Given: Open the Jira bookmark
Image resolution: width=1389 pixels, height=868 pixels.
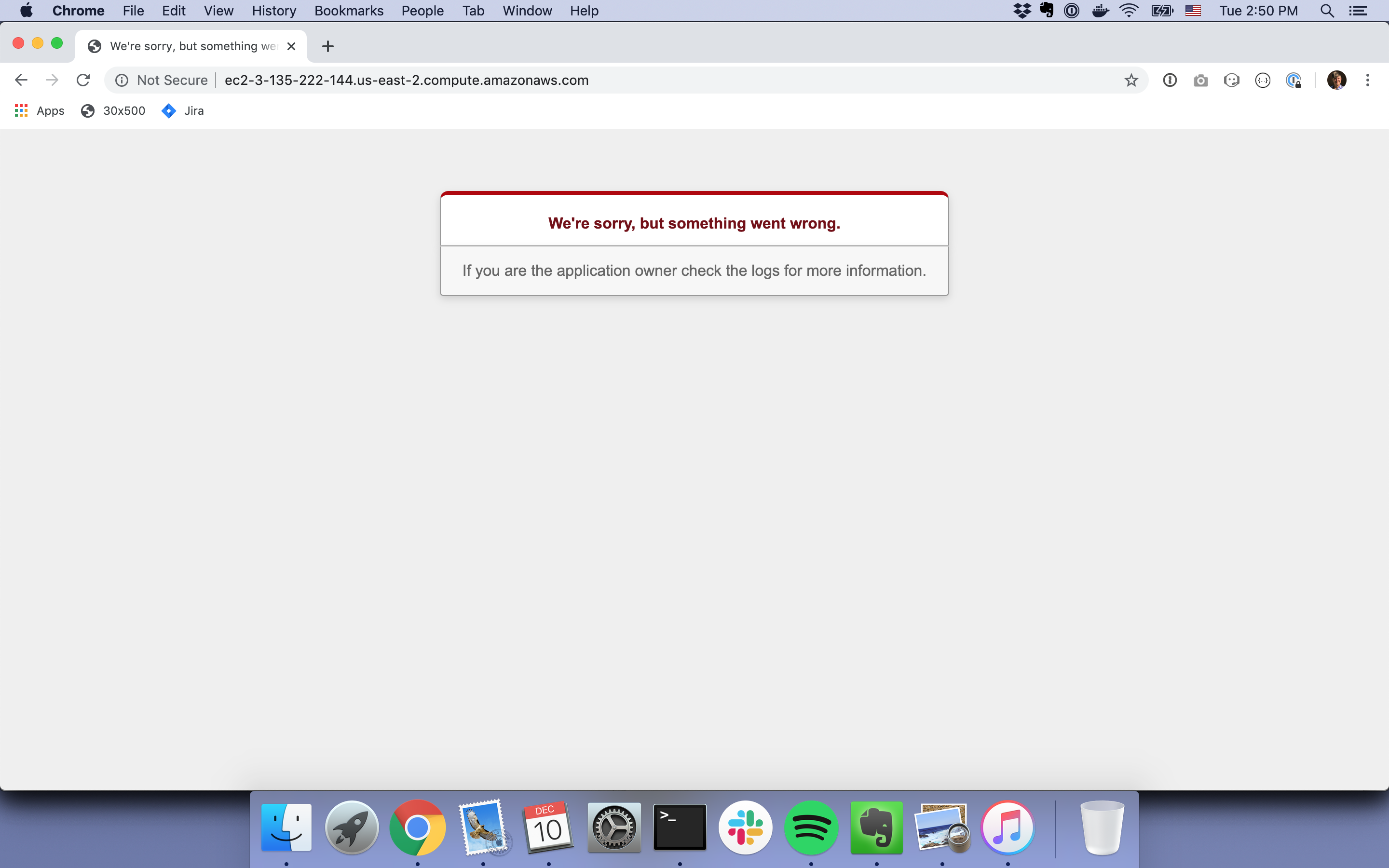Looking at the screenshot, I should tap(183, 111).
